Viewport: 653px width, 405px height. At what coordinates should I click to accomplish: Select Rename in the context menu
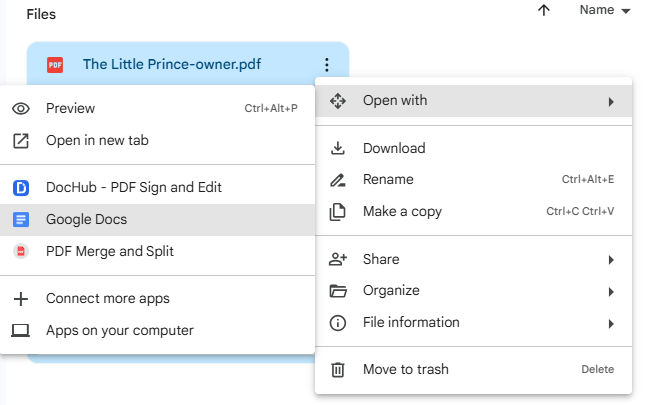(474, 180)
